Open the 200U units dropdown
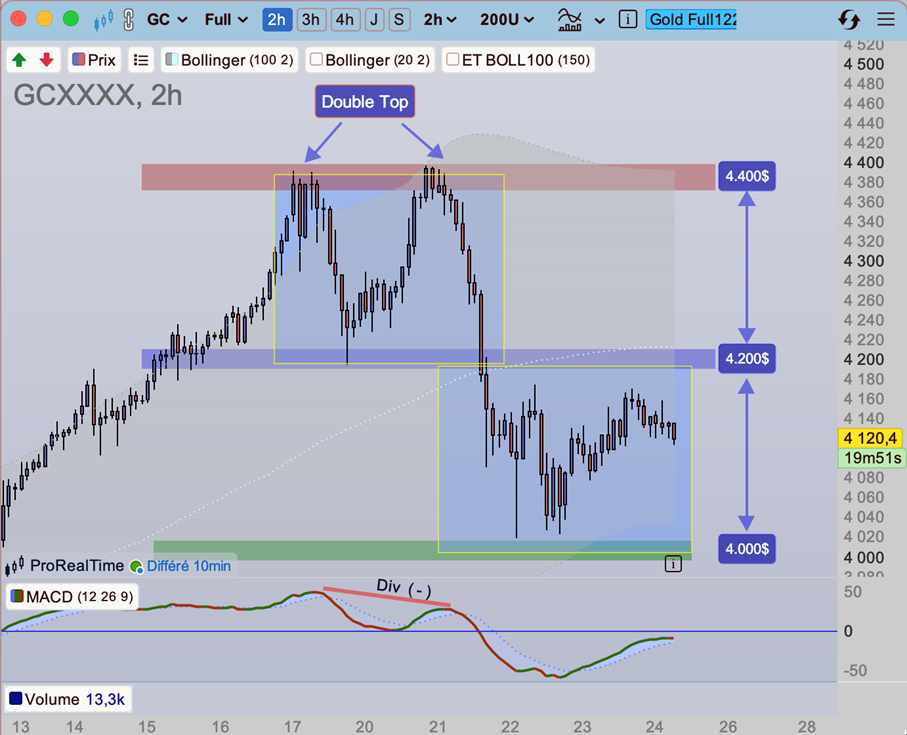The image size is (907, 735). [507, 19]
